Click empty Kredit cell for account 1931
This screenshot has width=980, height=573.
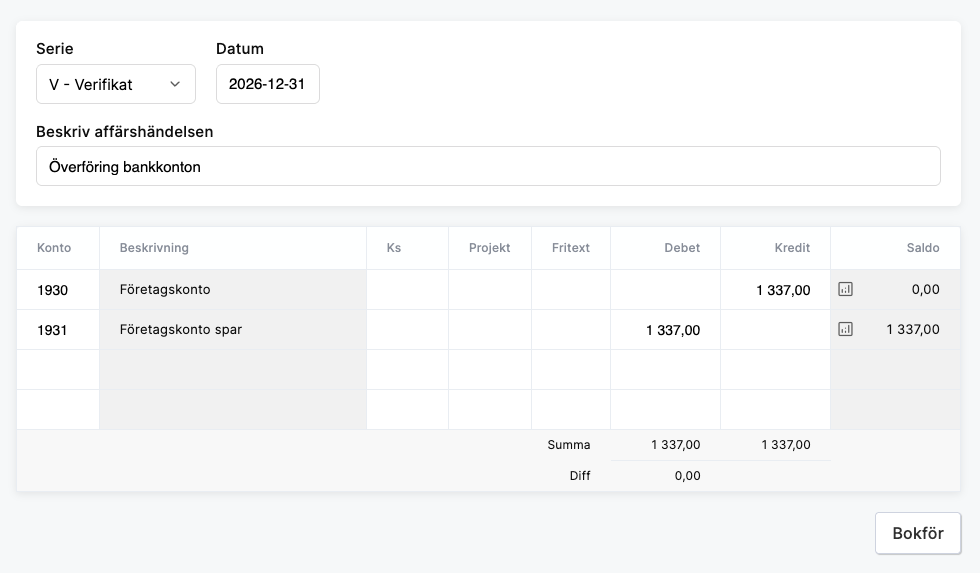[x=775, y=329]
